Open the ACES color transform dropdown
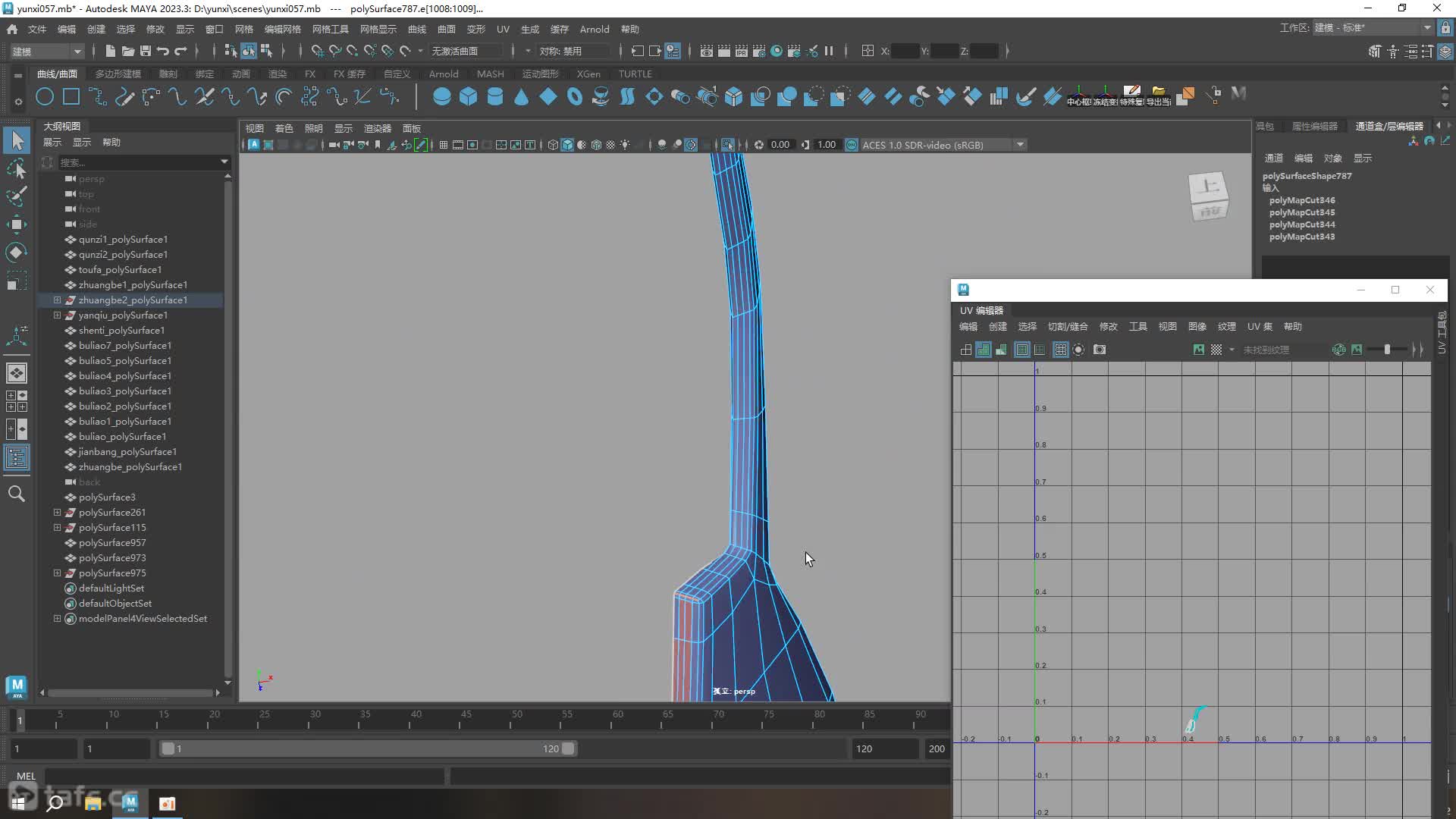This screenshot has height=819, width=1456. point(1020,145)
